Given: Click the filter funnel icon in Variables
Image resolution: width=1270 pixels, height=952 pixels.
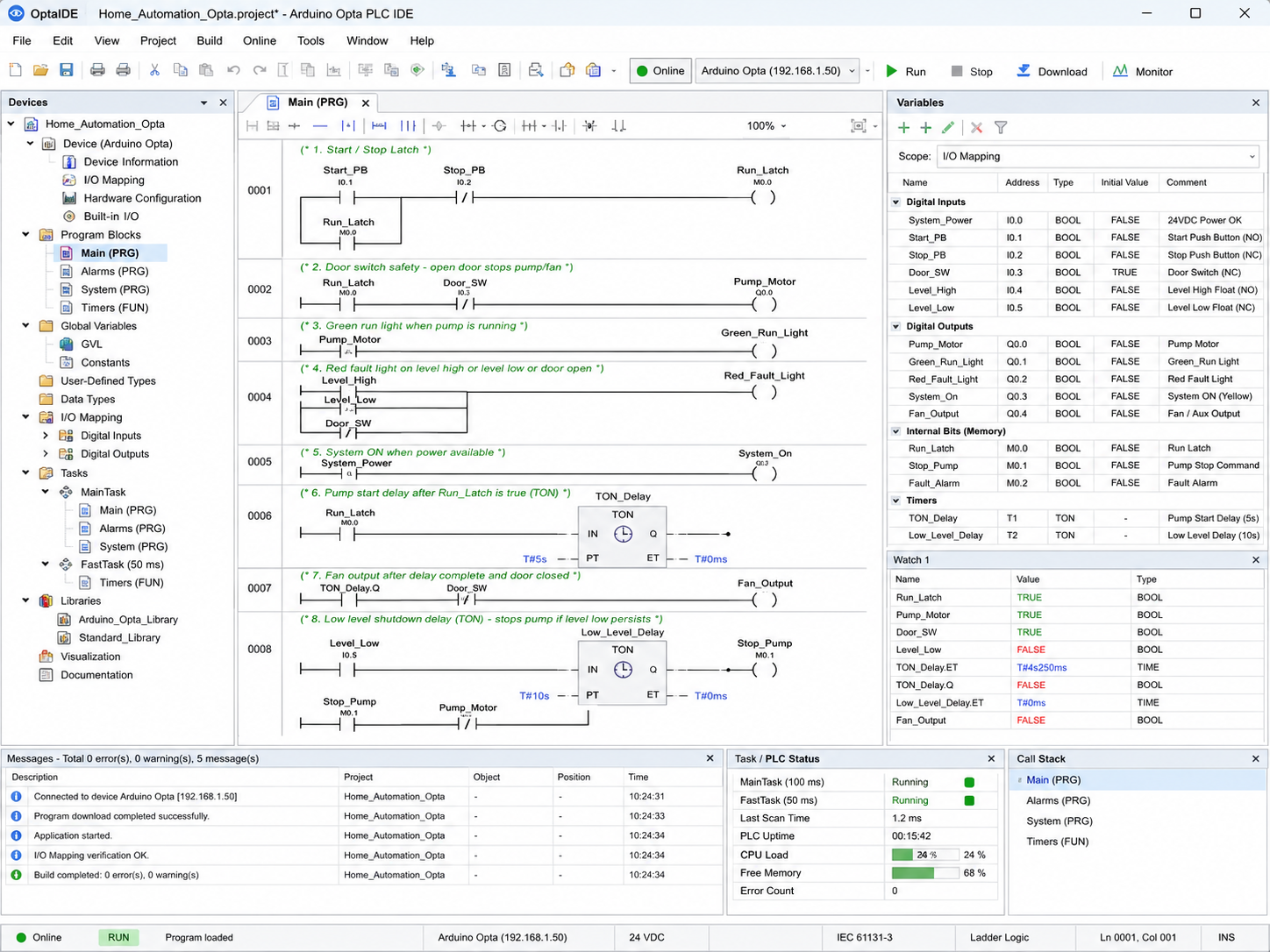Looking at the screenshot, I should [x=1001, y=128].
